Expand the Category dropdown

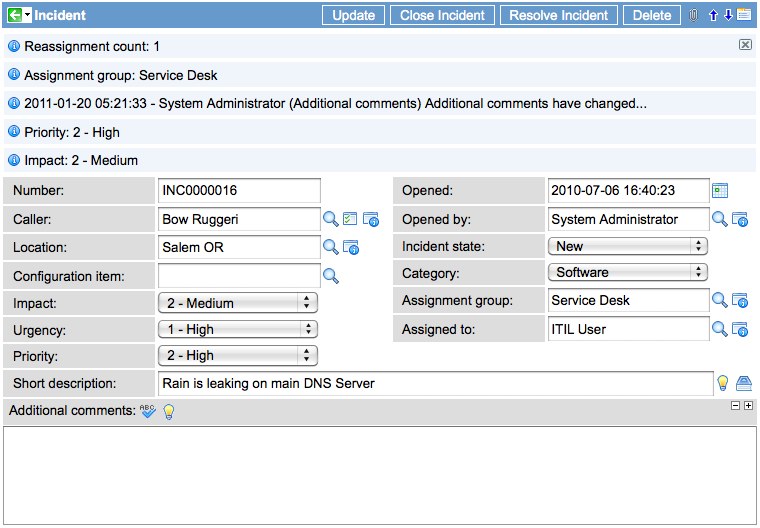pos(627,272)
